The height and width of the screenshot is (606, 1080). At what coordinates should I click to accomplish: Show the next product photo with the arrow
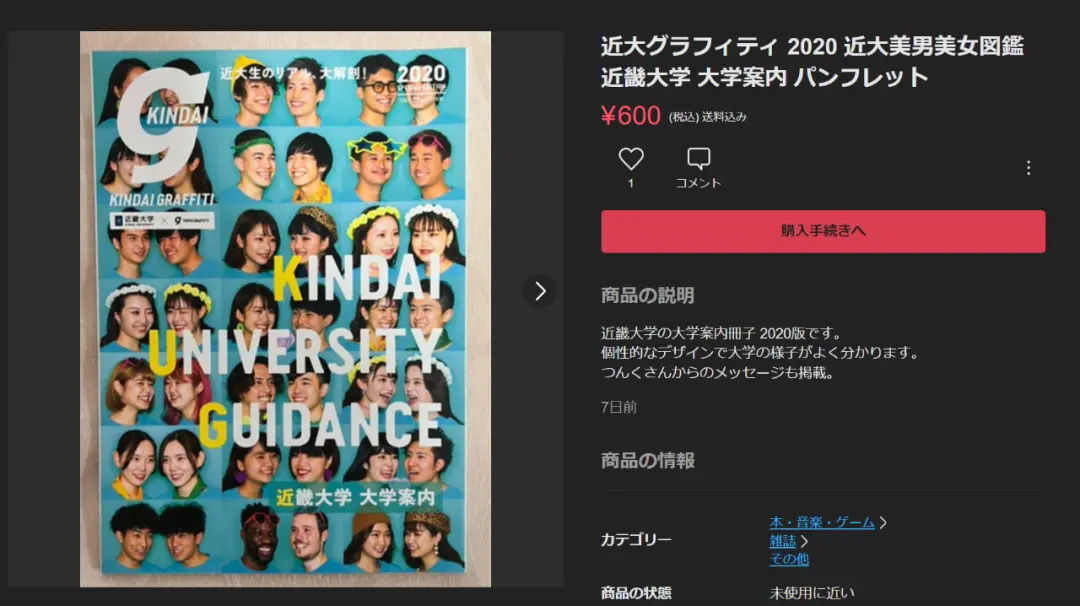pyautogui.click(x=539, y=291)
